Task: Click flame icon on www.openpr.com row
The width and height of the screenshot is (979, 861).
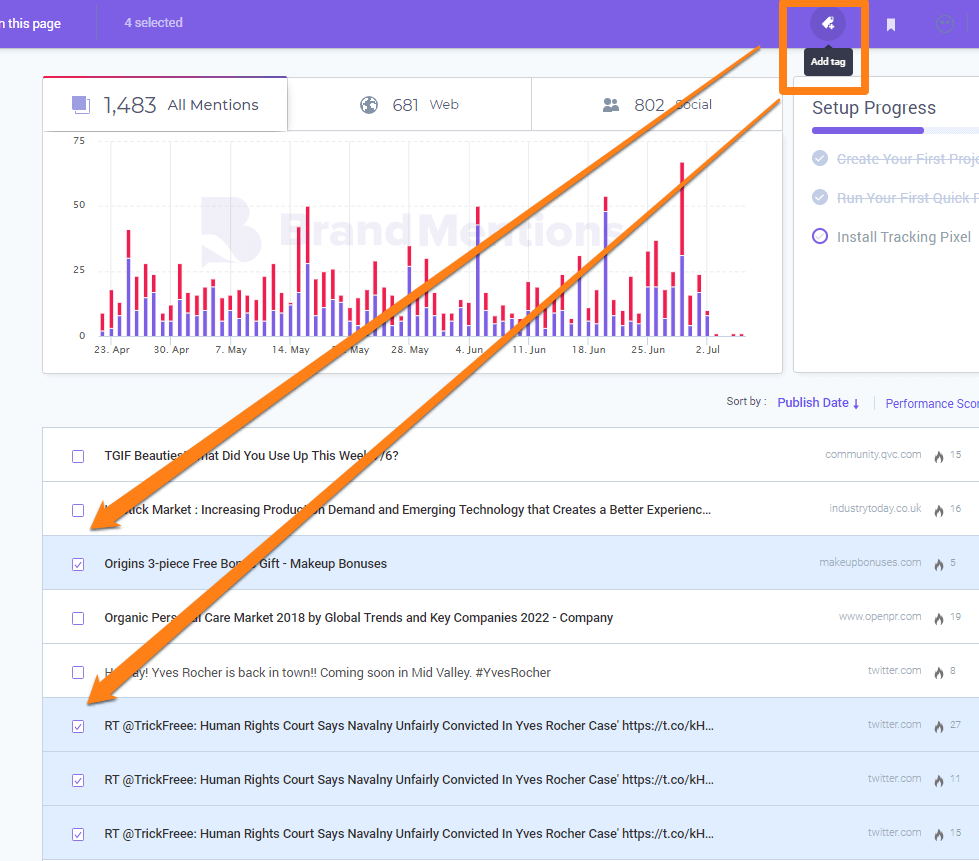Action: [938, 618]
